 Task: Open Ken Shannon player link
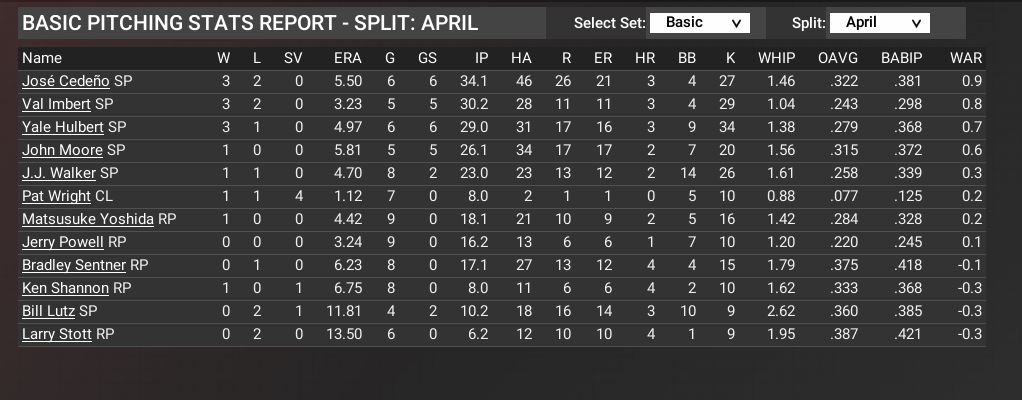click(65, 288)
